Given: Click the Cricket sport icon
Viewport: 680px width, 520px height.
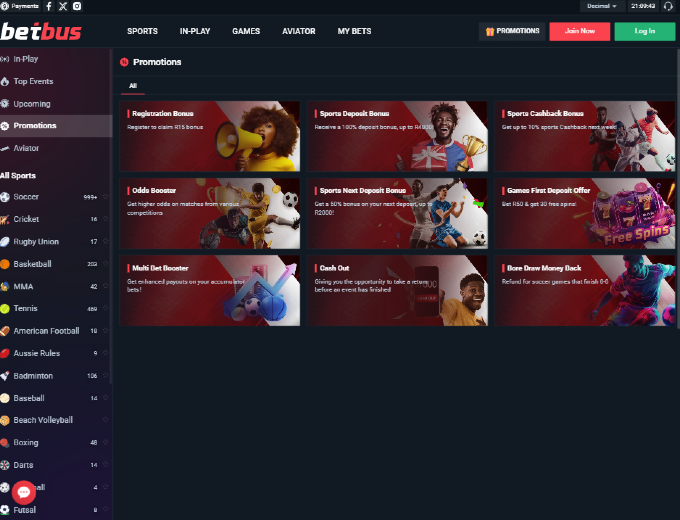Looking at the screenshot, I should (x=5, y=219).
